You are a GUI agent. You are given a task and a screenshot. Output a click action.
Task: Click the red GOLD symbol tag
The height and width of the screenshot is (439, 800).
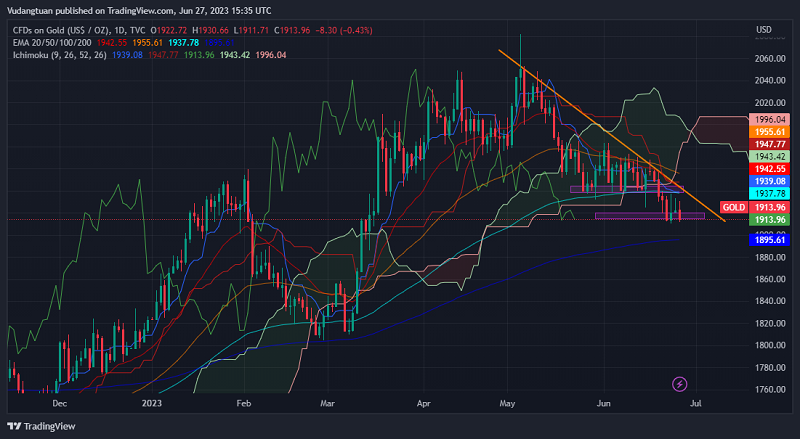point(733,206)
